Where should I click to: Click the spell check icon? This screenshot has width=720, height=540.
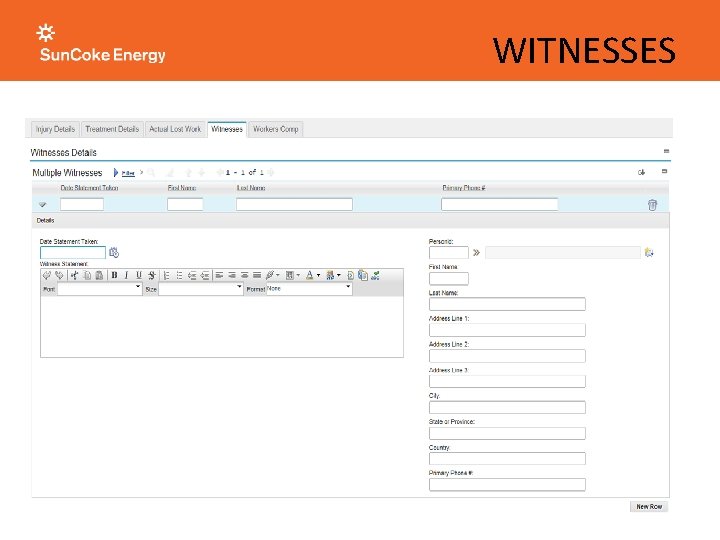click(x=376, y=275)
